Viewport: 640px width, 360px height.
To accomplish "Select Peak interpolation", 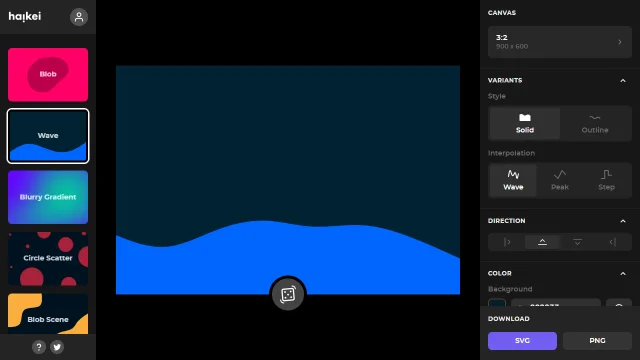I will click(560, 180).
